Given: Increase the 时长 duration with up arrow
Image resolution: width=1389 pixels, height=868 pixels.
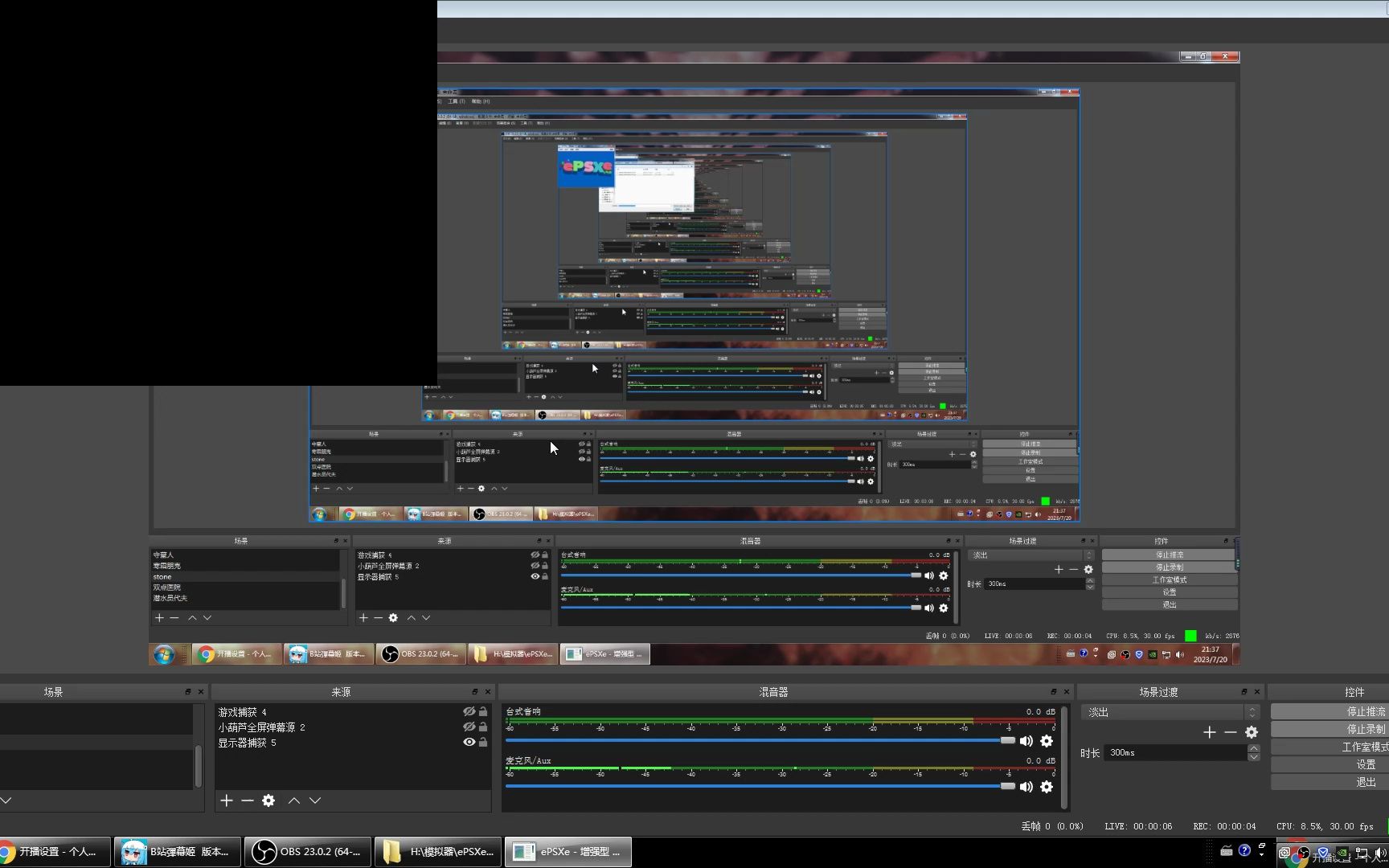Looking at the screenshot, I should coord(1254,748).
